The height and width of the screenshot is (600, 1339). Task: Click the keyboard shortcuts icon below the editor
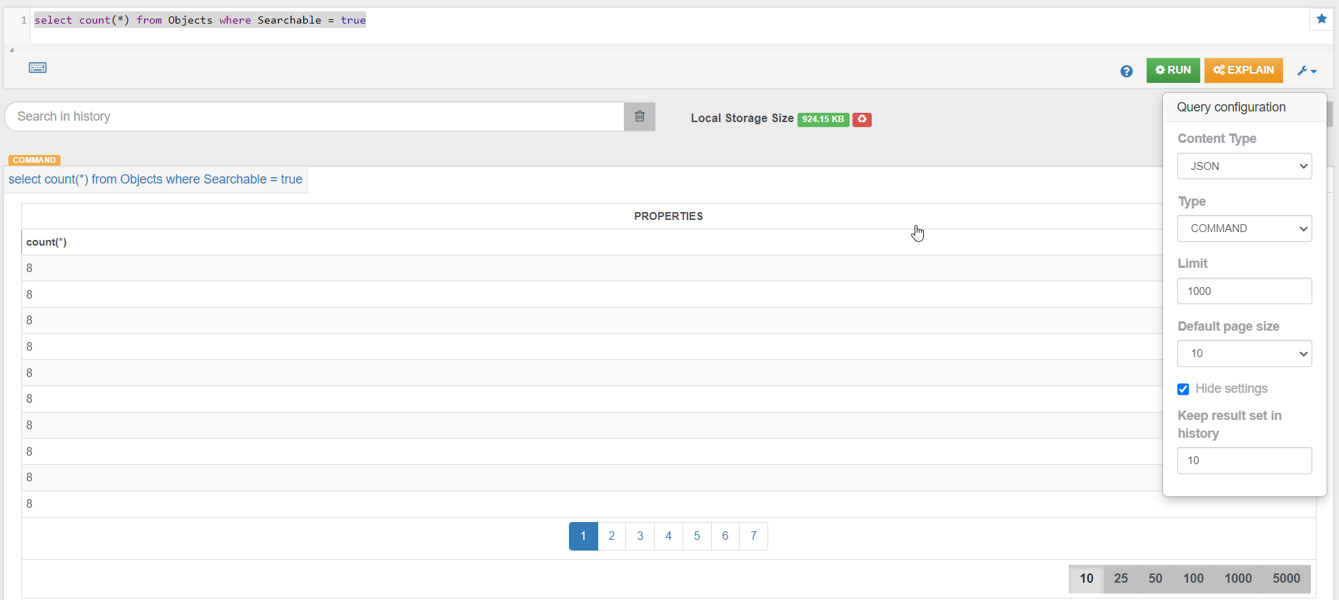pyautogui.click(x=38, y=67)
